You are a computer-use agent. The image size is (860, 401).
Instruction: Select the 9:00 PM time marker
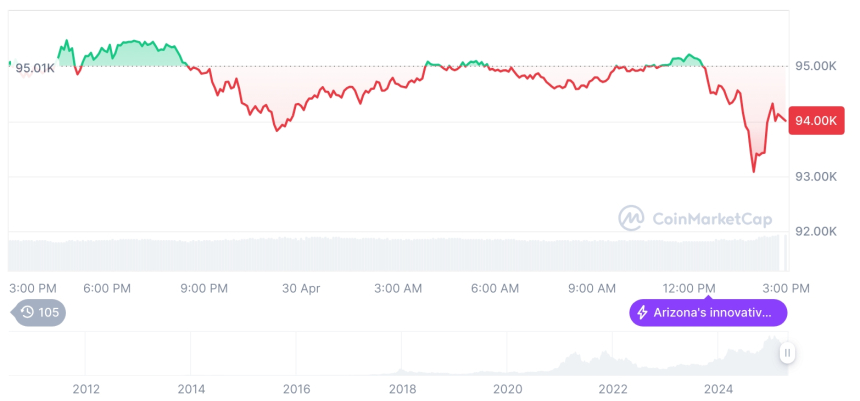[x=204, y=288]
